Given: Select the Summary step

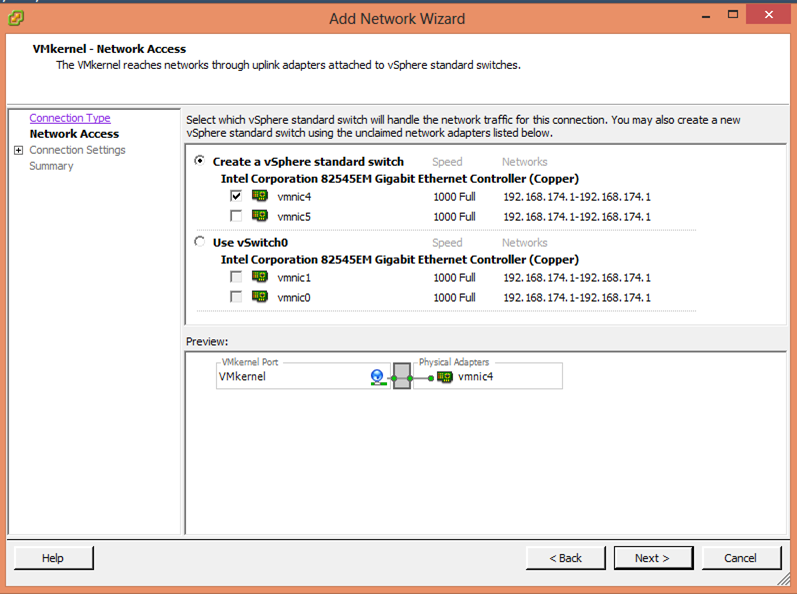Looking at the screenshot, I should pyautogui.click(x=51, y=166).
